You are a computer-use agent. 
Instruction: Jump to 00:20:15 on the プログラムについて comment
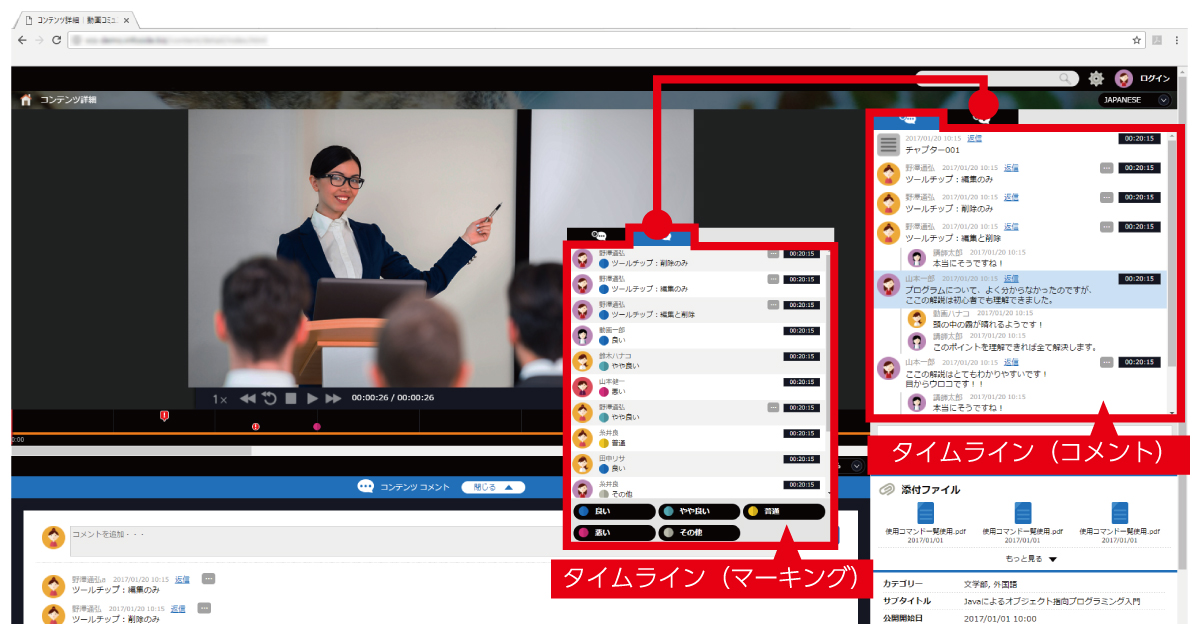1139,279
